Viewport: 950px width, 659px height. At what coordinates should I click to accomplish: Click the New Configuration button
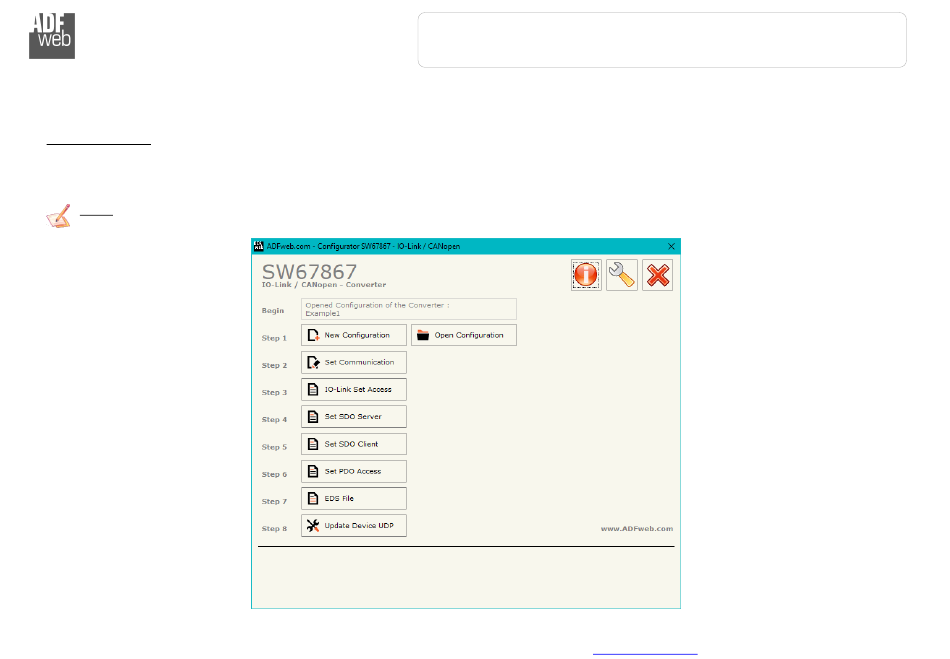pyautogui.click(x=354, y=335)
